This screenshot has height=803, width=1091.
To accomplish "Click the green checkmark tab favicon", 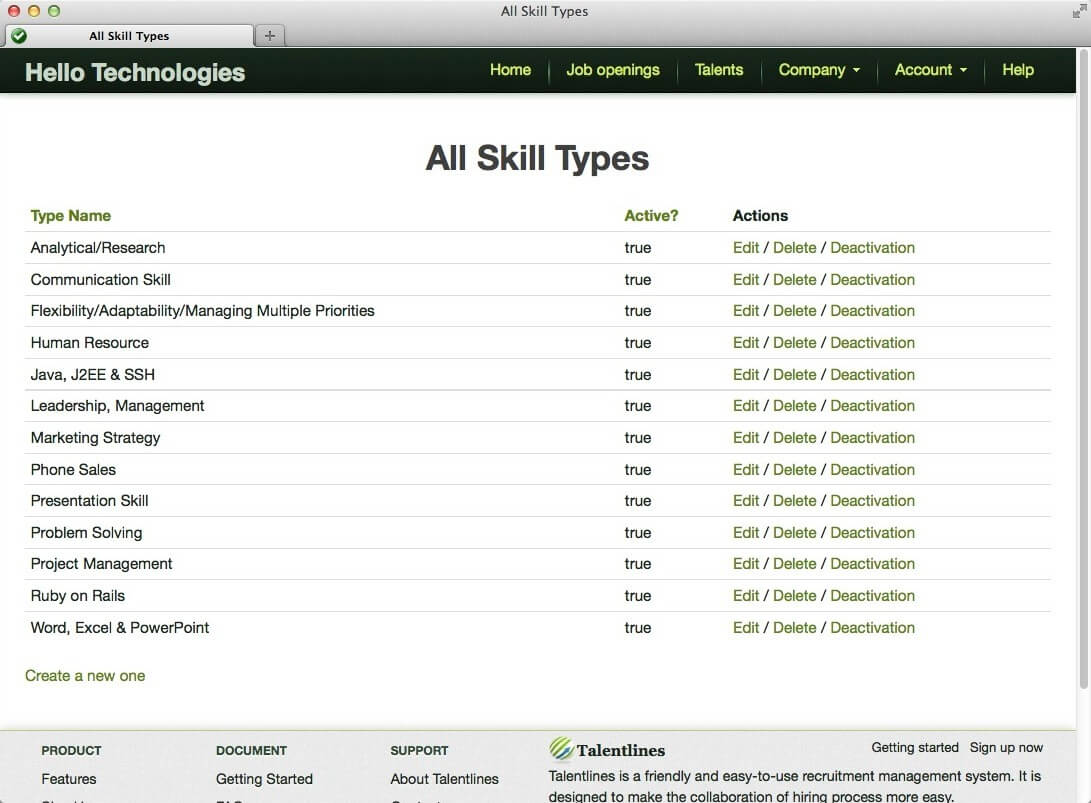I will (x=19, y=35).
